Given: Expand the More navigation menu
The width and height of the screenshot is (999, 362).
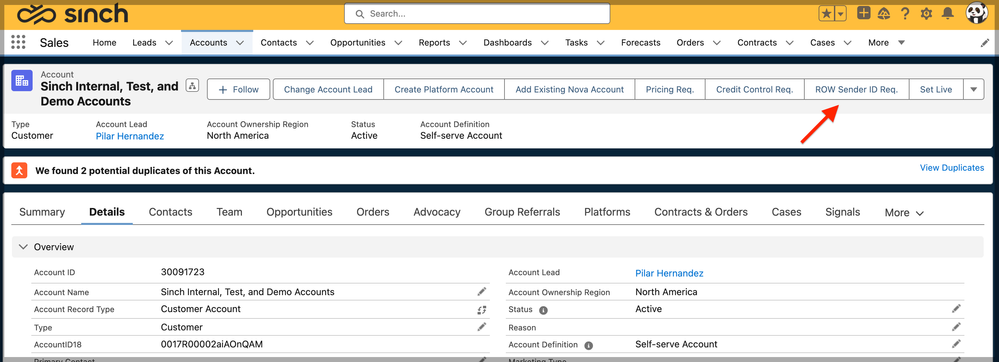Looking at the screenshot, I should tap(886, 43).
